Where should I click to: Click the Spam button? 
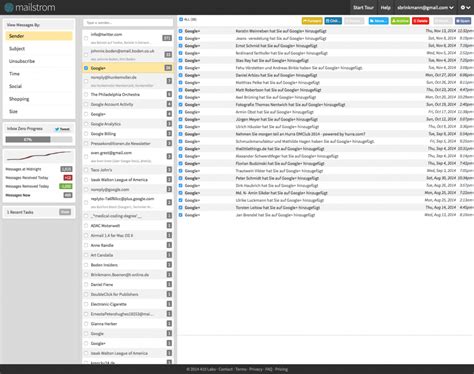463,21
